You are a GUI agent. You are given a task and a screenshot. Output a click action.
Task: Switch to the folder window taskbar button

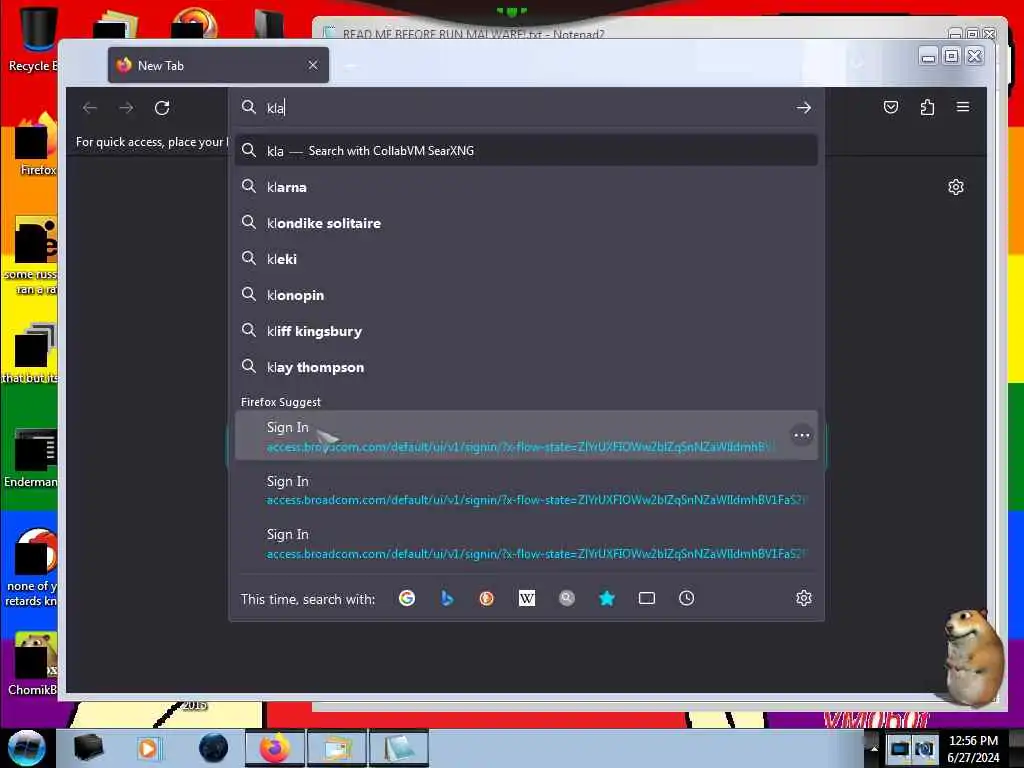(336, 748)
